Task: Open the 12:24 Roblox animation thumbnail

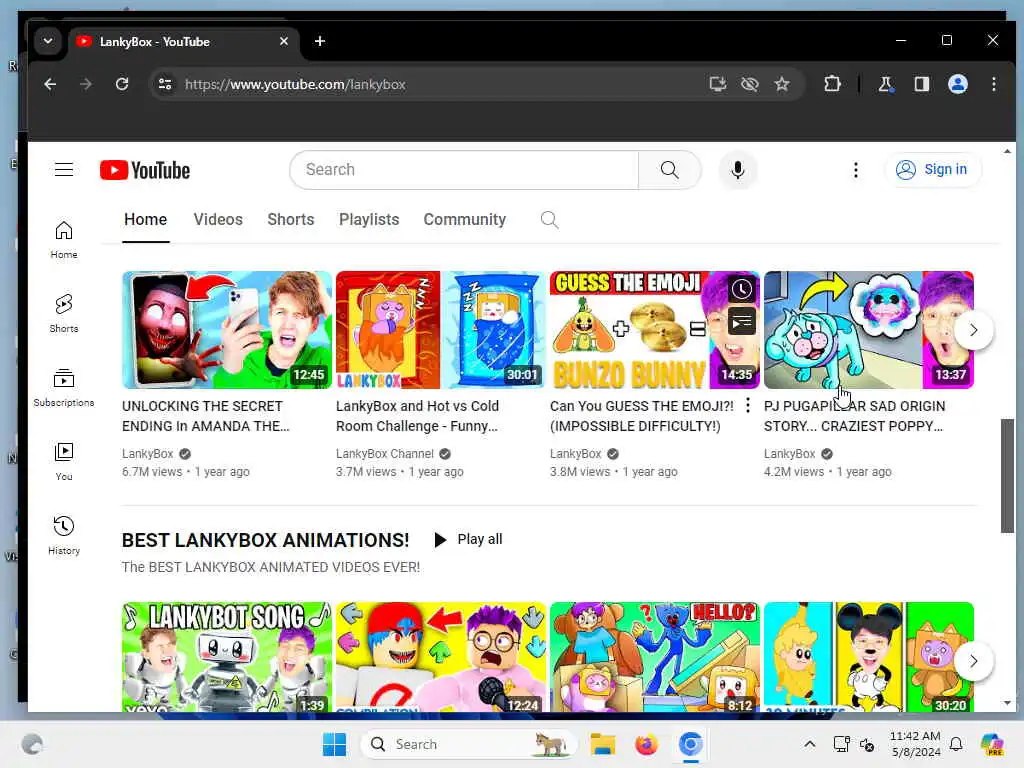Action: [x=441, y=657]
